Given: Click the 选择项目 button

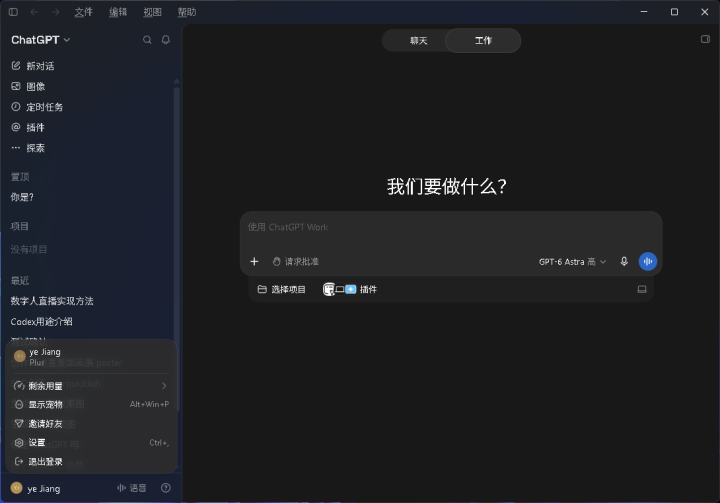Looking at the screenshot, I should tap(281, 289).
